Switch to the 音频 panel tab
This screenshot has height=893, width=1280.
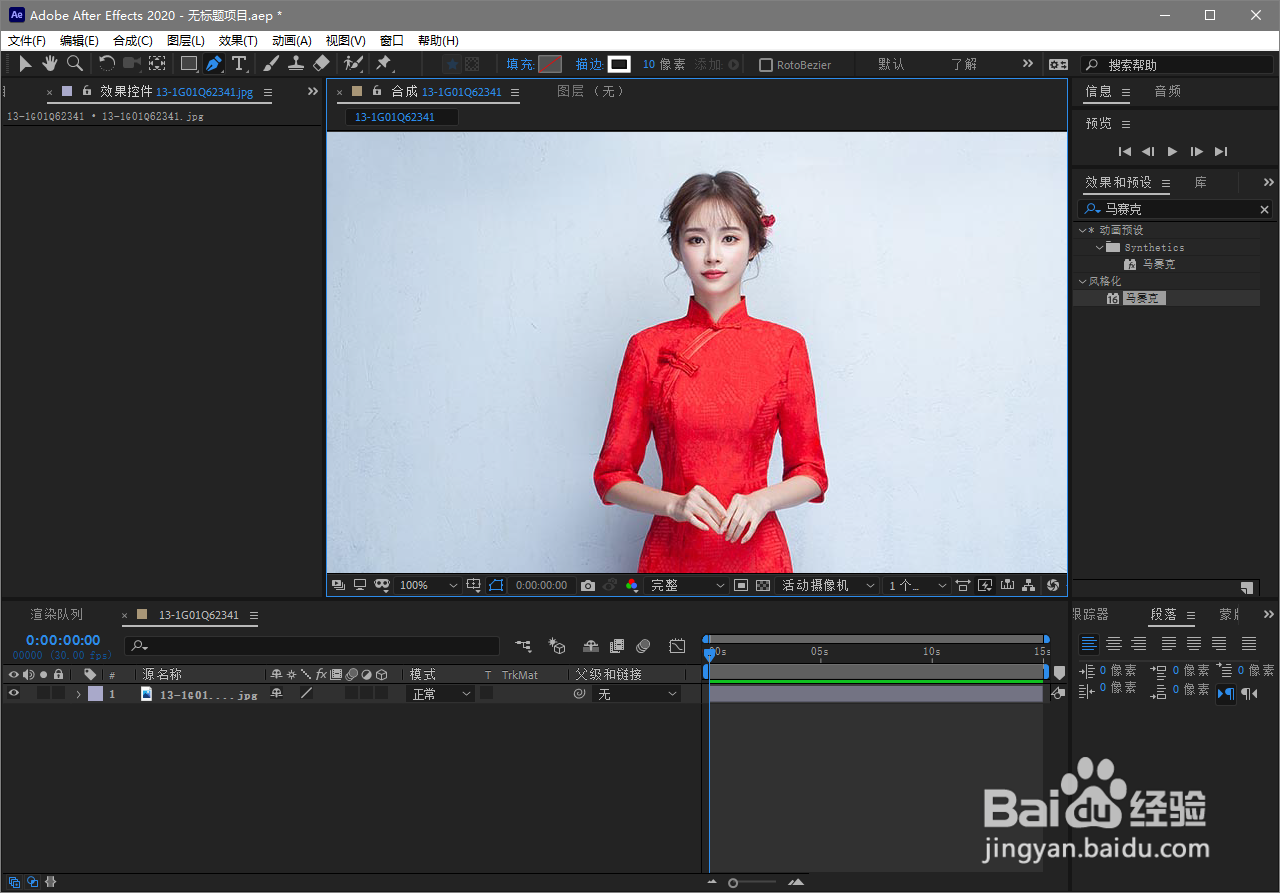1167,91
